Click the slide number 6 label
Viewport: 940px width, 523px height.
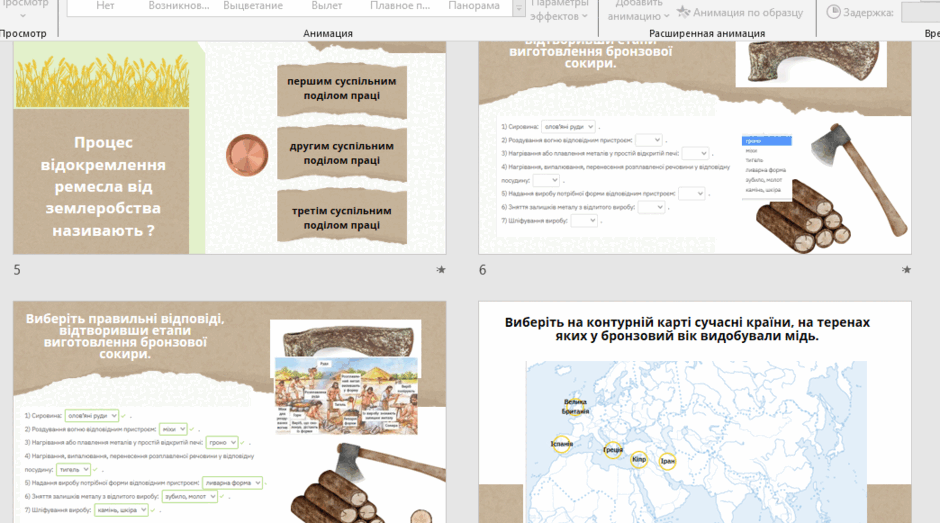pos(483,270)
